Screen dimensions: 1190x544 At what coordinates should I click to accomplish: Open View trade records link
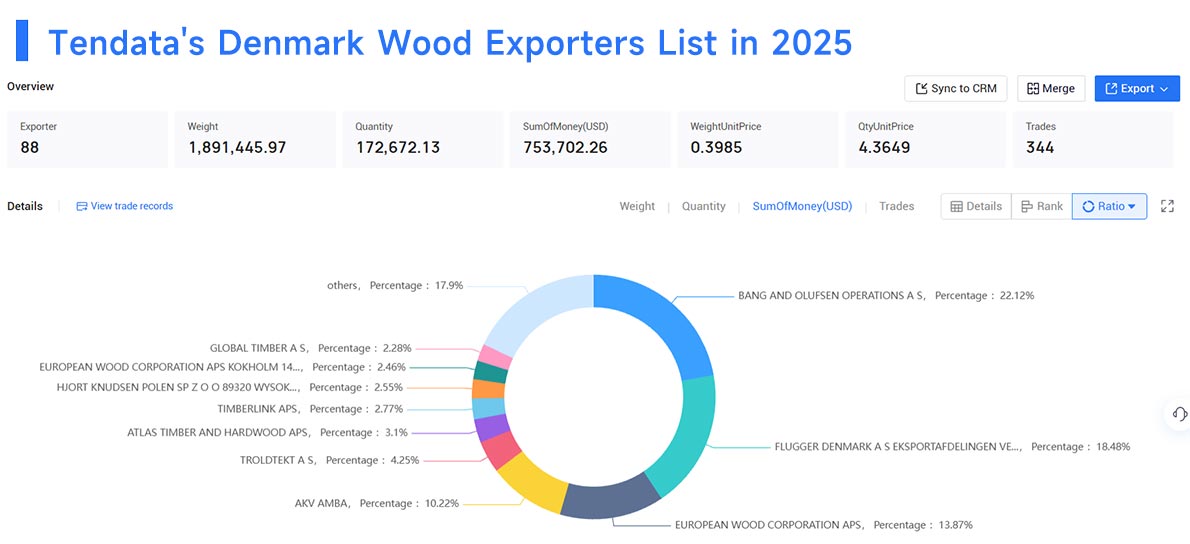tap(124, 206)
